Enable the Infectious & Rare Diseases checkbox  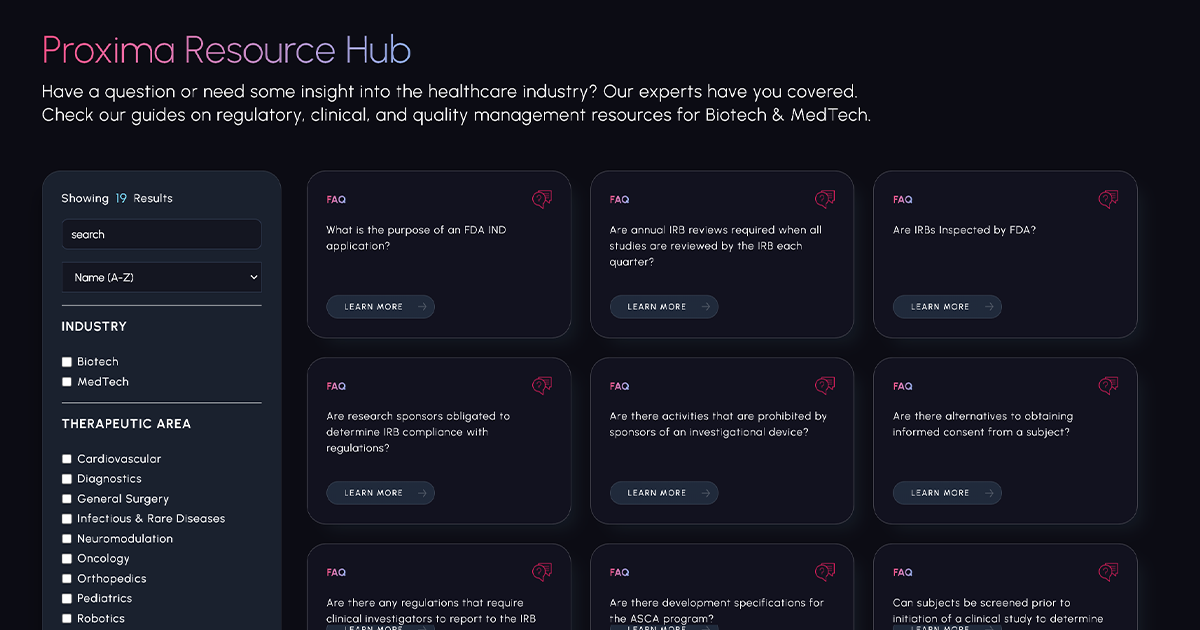point(67,518)
